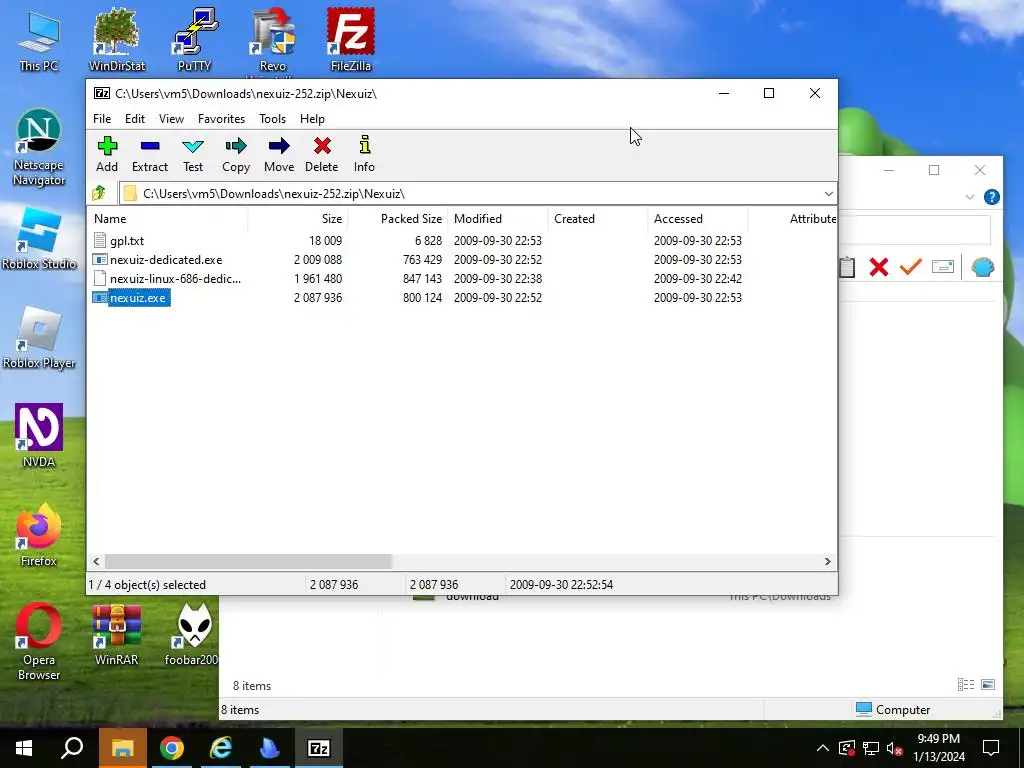
Task: Open File Explorer from the taskbar
Action: 123,748
